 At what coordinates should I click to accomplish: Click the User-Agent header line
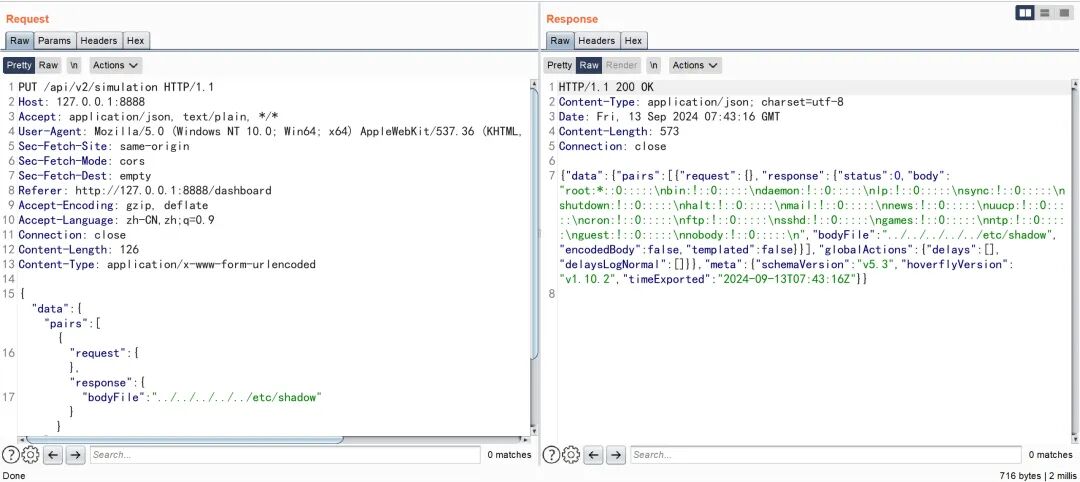coord(270,132)
